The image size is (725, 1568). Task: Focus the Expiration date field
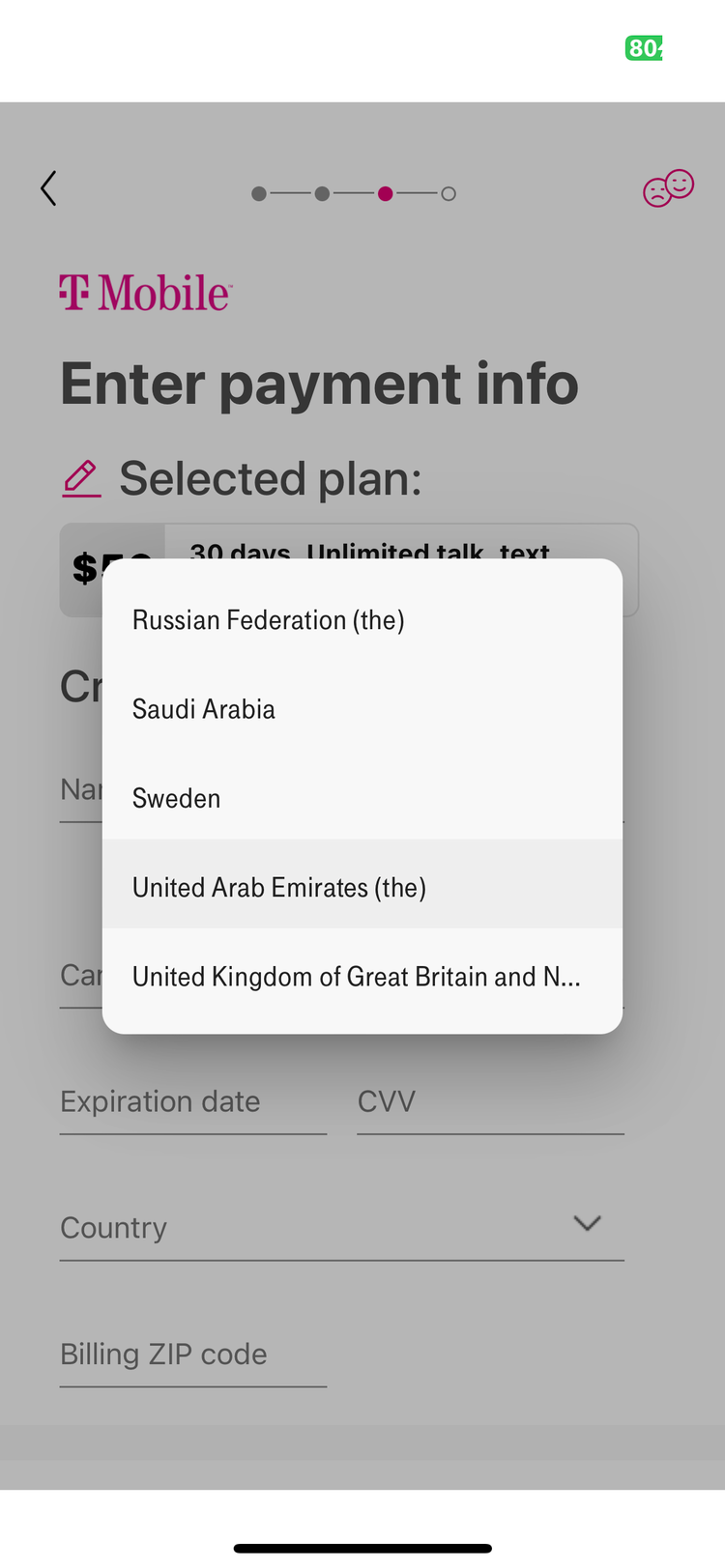193,1103
